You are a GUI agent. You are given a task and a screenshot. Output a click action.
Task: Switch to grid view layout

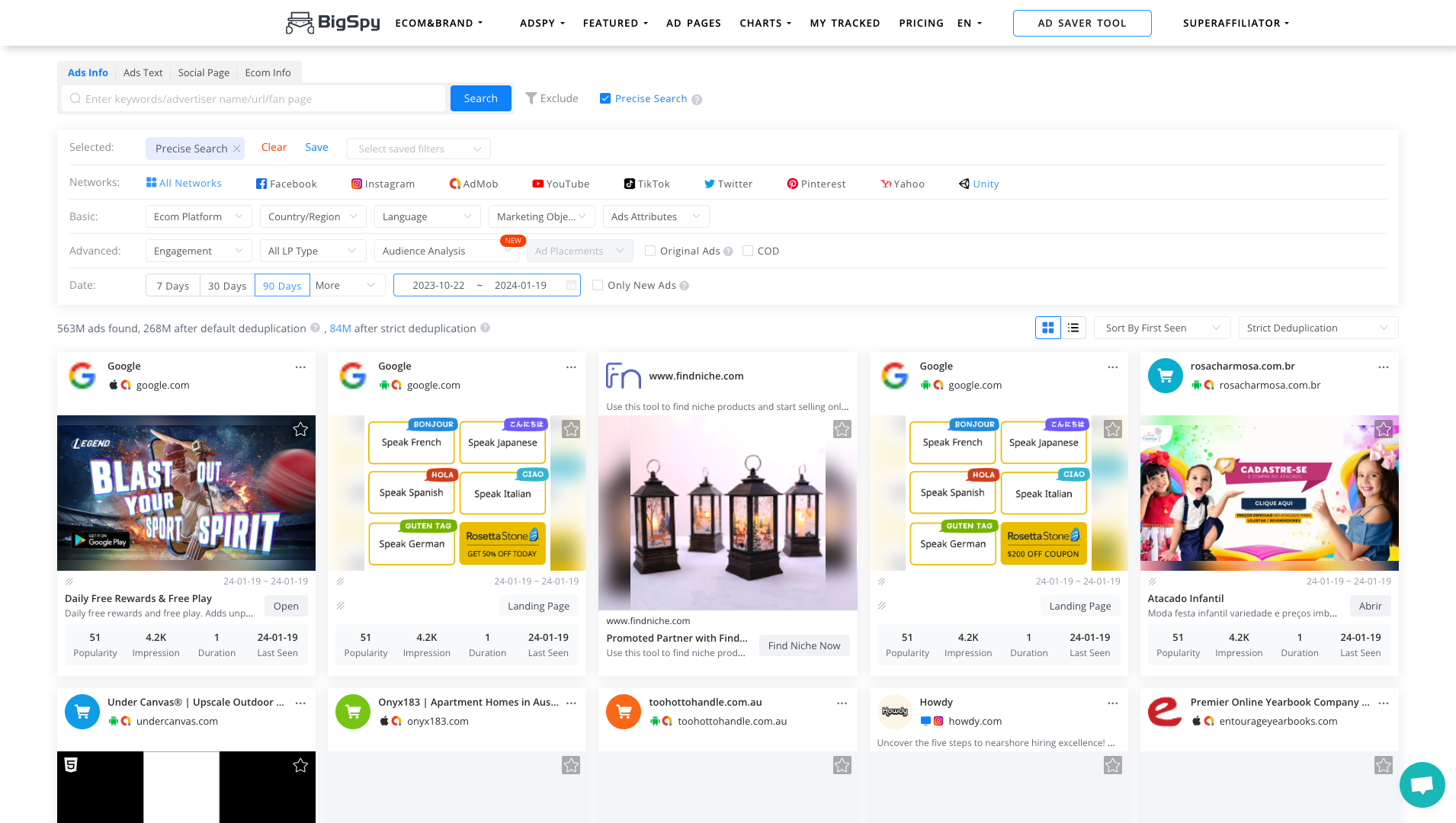pos(1047,328)
